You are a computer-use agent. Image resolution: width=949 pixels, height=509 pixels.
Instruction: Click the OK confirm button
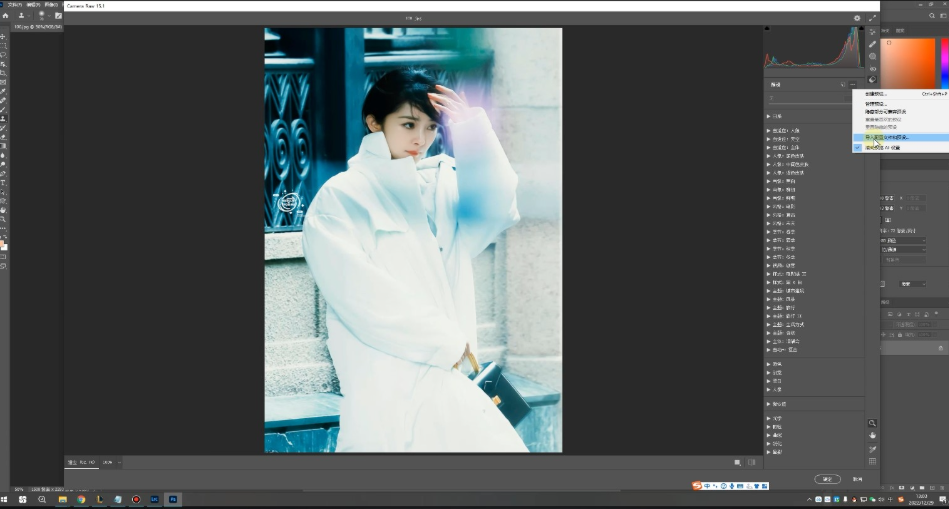point(827,479)
